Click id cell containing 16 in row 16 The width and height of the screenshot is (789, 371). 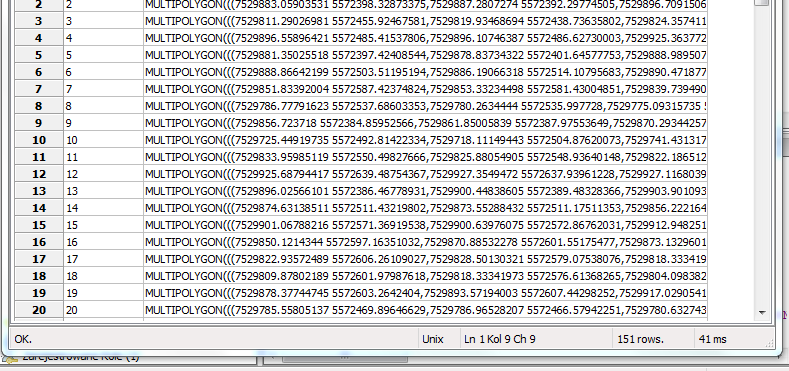104,242
